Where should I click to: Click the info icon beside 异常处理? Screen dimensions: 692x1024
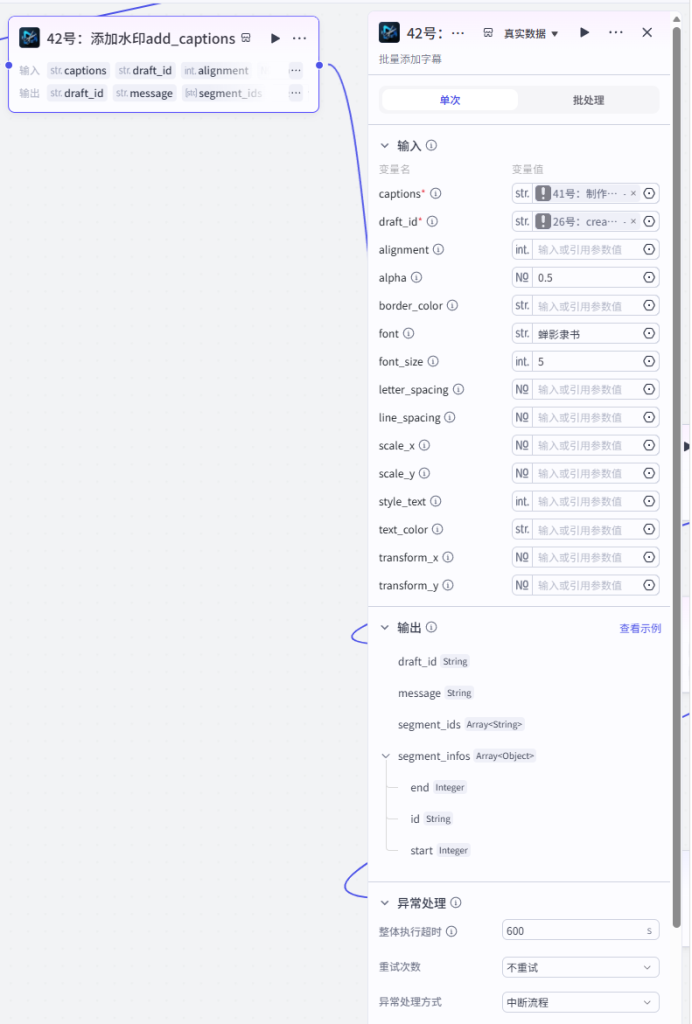click(x=456, y=903)
